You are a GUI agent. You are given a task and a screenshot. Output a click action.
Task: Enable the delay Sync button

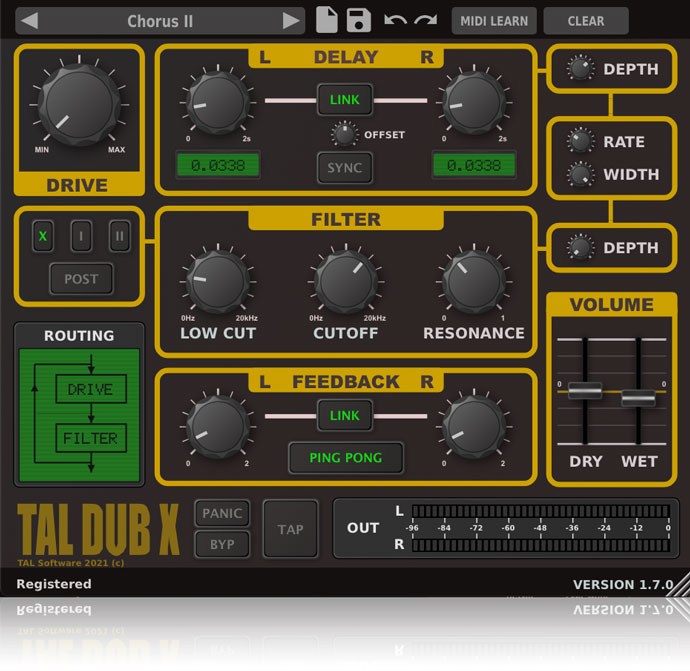point(344,167)
